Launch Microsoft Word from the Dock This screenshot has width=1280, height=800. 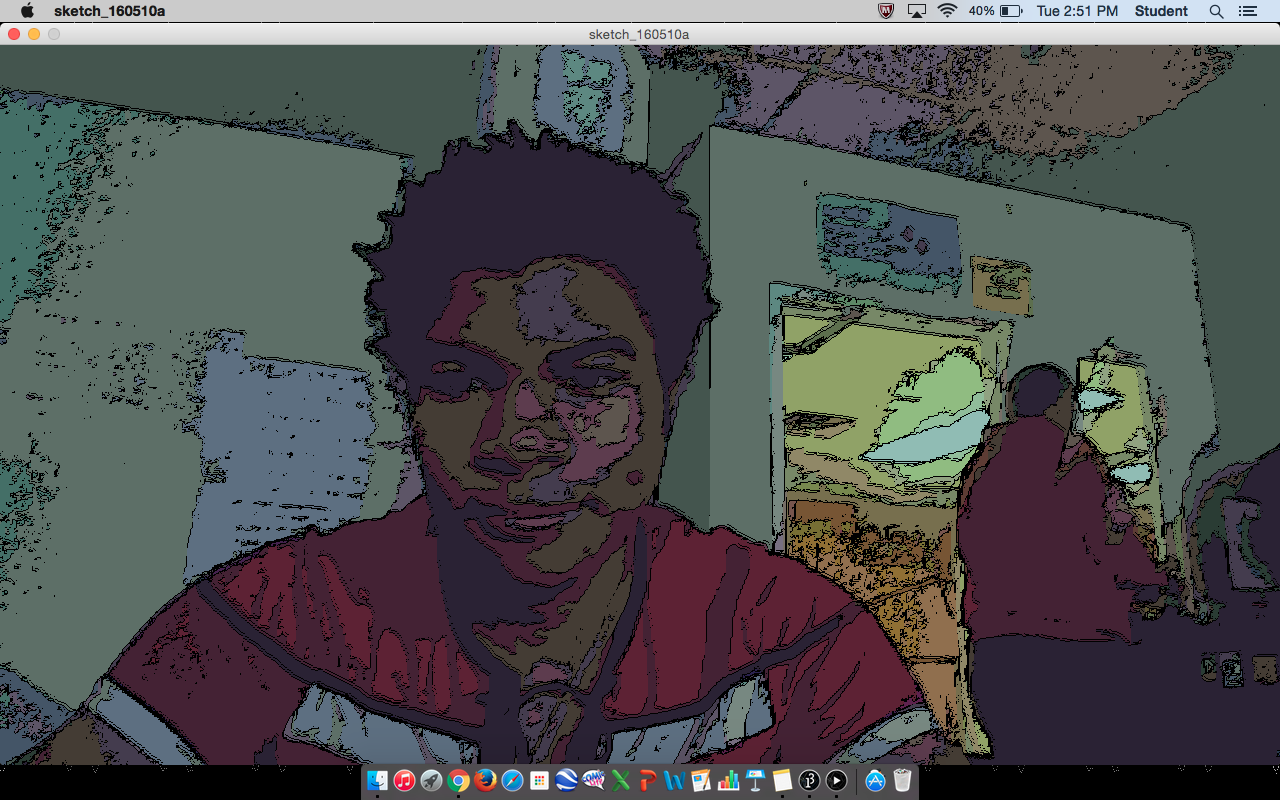tap(674, 780)
